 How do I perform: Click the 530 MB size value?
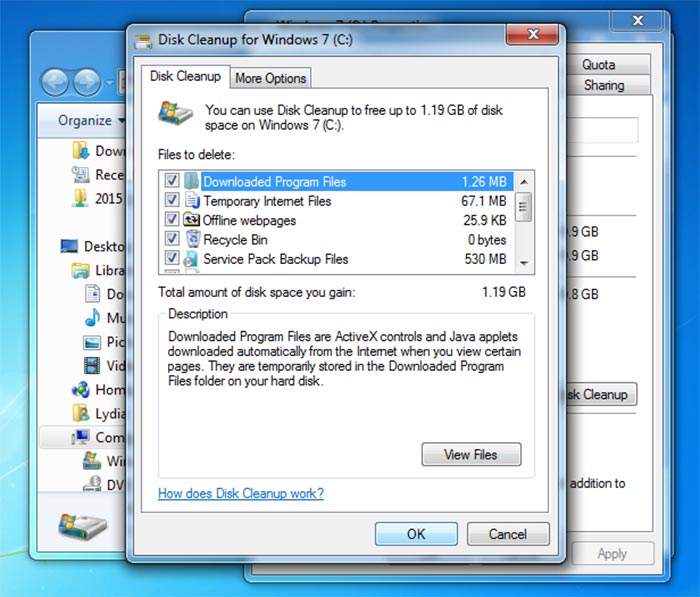(485, 259)
